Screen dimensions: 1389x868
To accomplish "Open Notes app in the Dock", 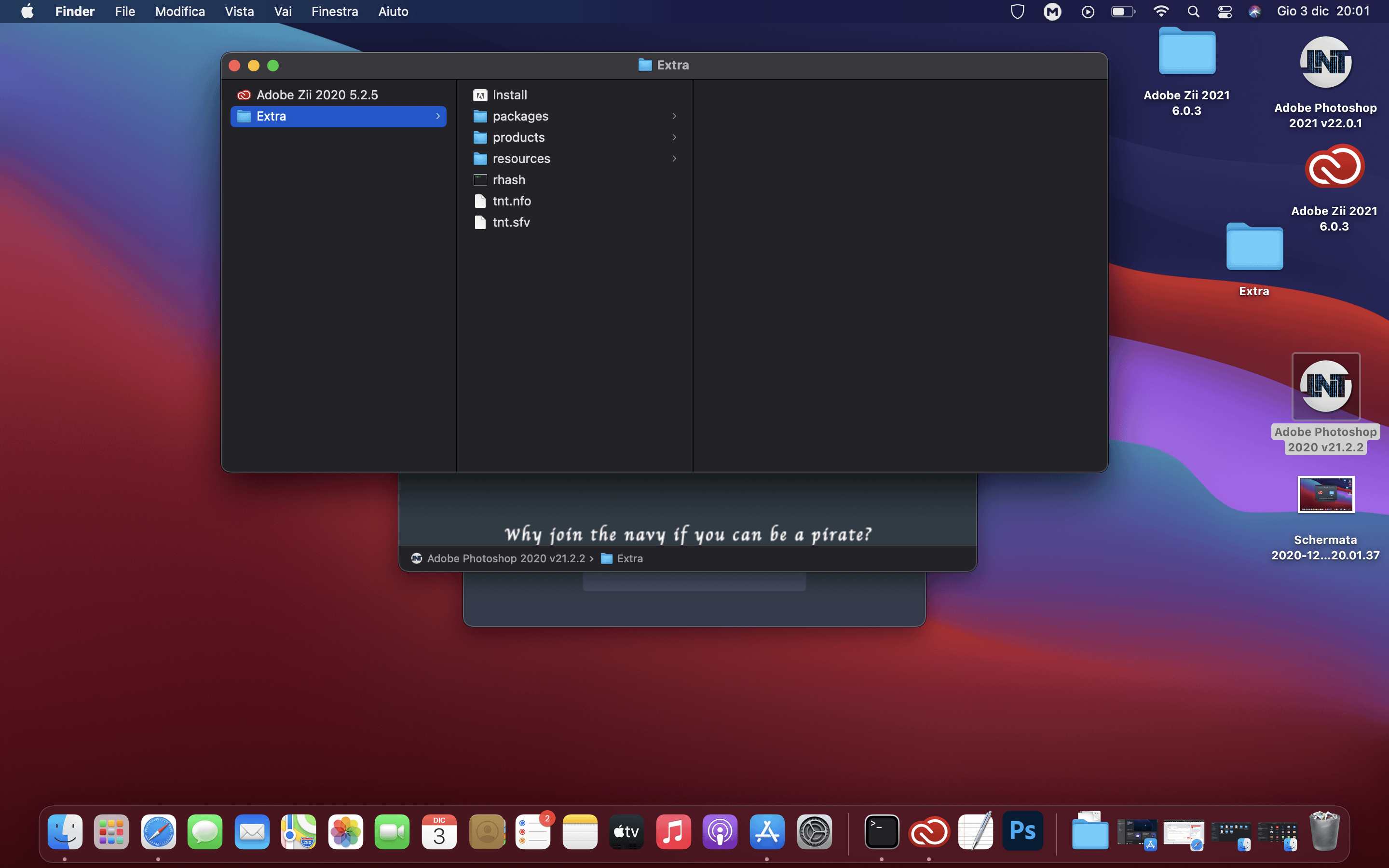I will 580,831.
